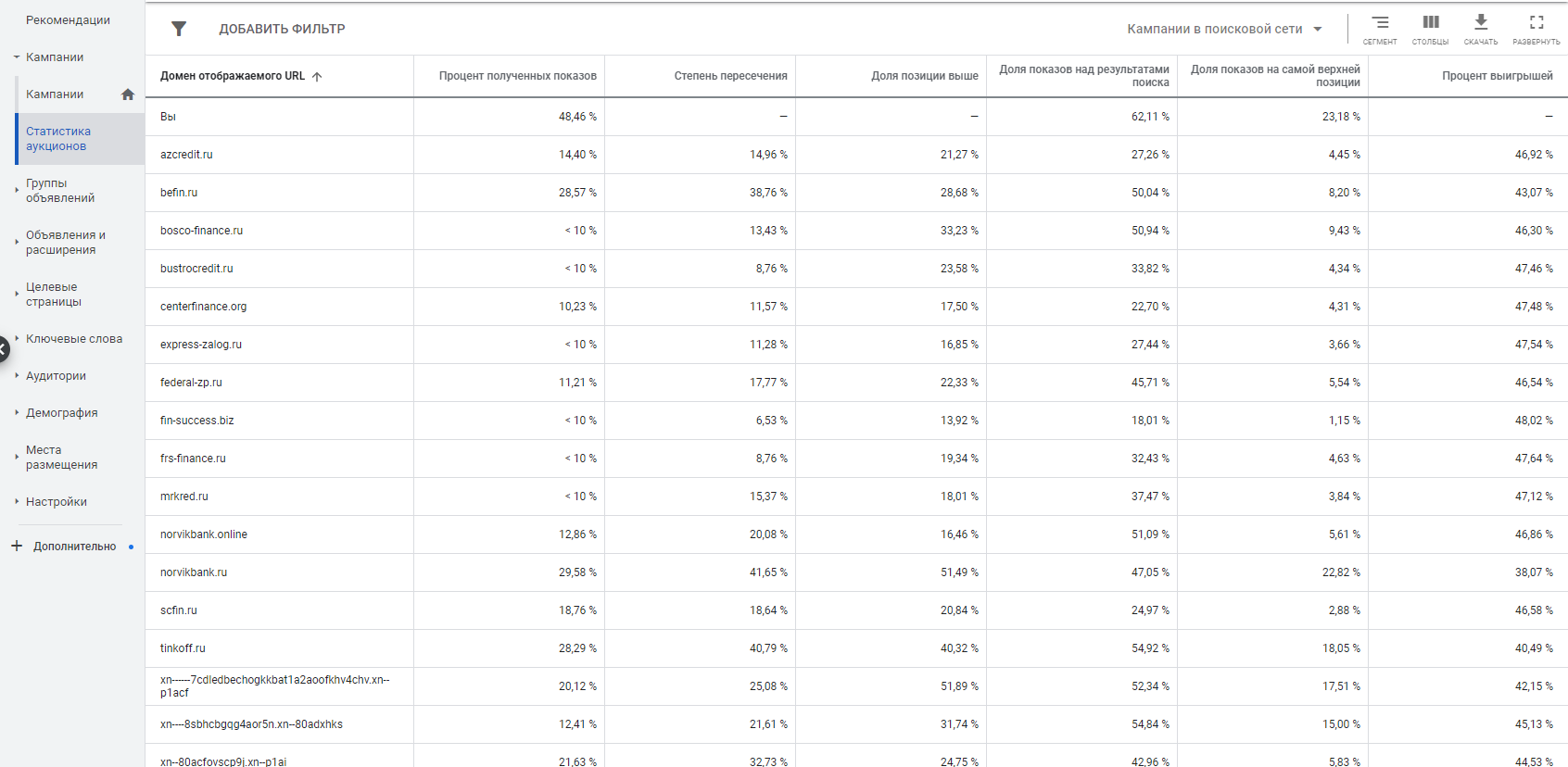Viewport: 1568px width, 767px height.
Task: Click the funnel filter icon
Action: click(x=179, y=29)
